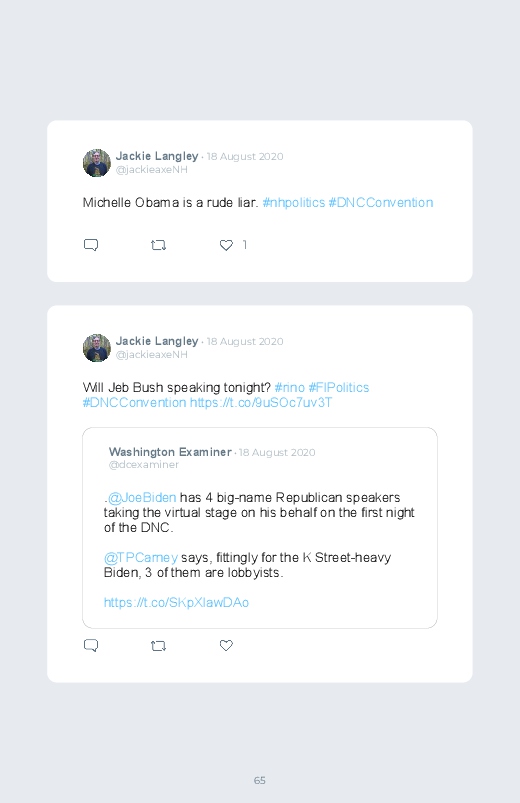Click Jackie Langley name in first tweet
520x803 pixels.
click(x=157, y=156)
